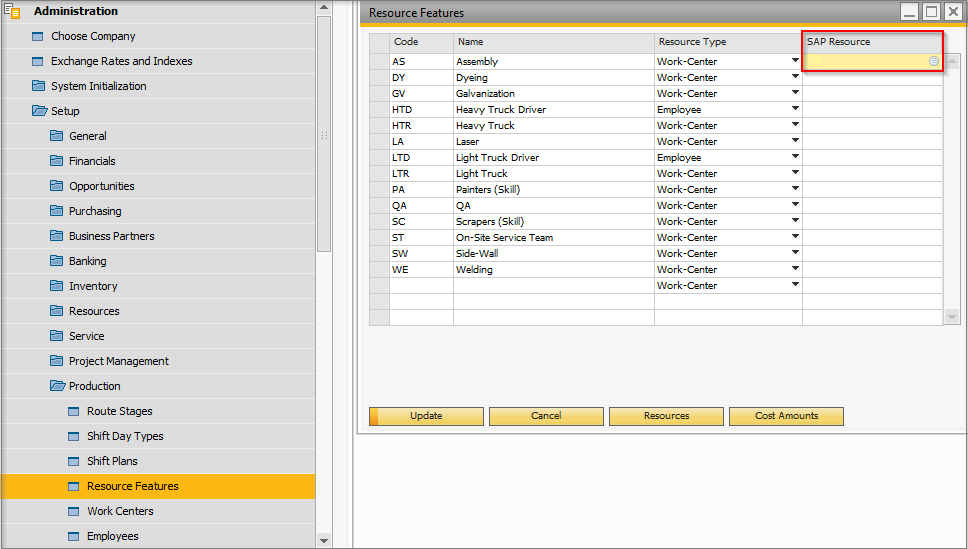The image size is (968, 549).
Task: Click the Cancel button
Action: coord(546,416)
